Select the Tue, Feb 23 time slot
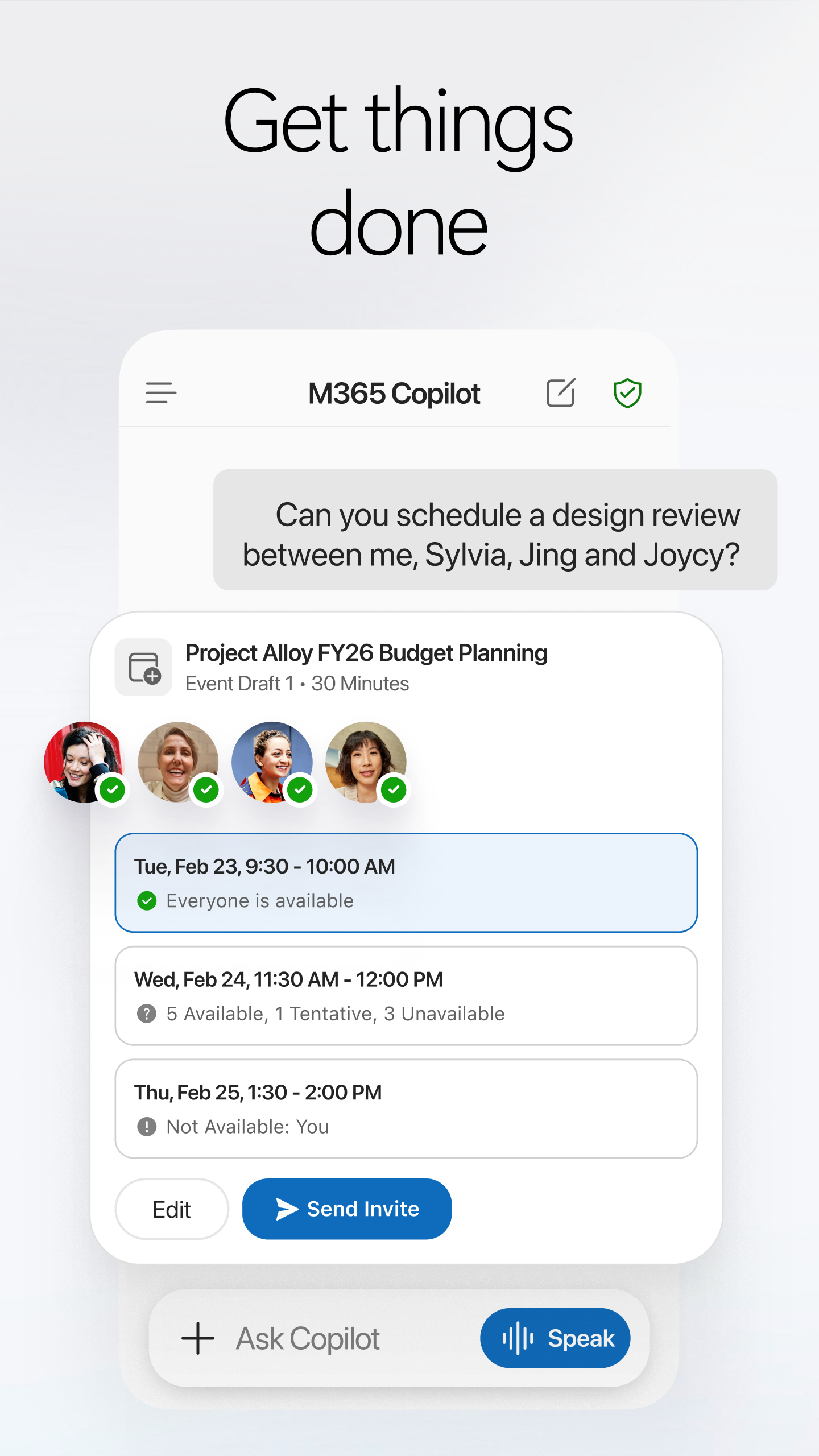 [406, 883]
